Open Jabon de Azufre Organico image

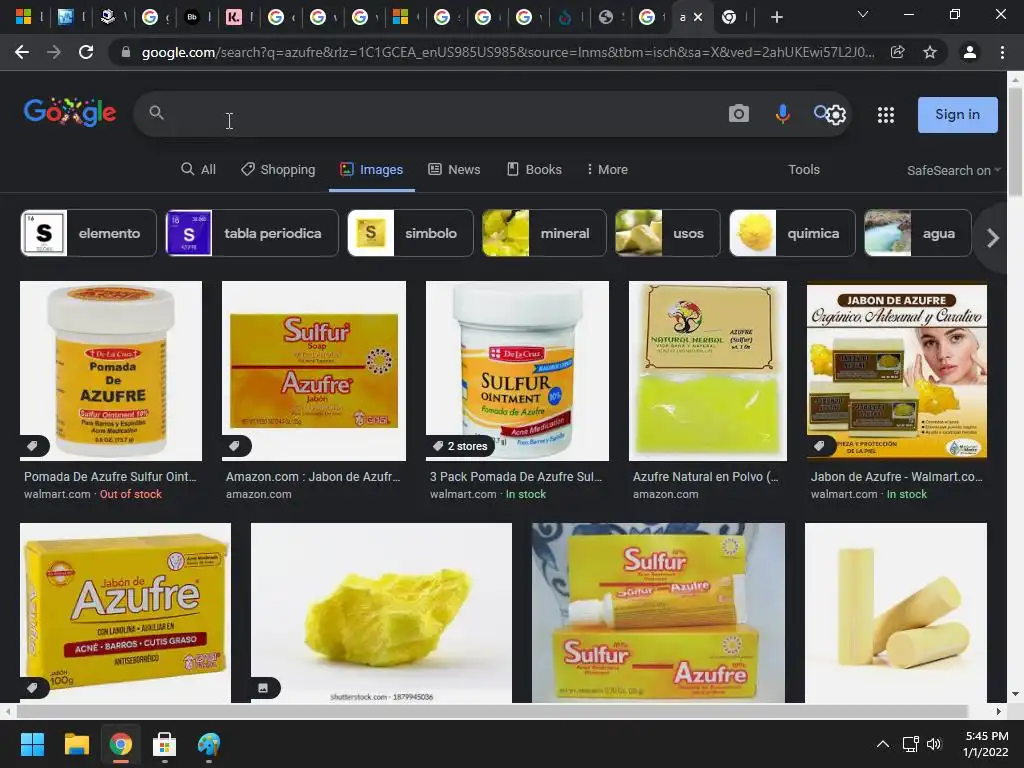click(x=897, y=371)
